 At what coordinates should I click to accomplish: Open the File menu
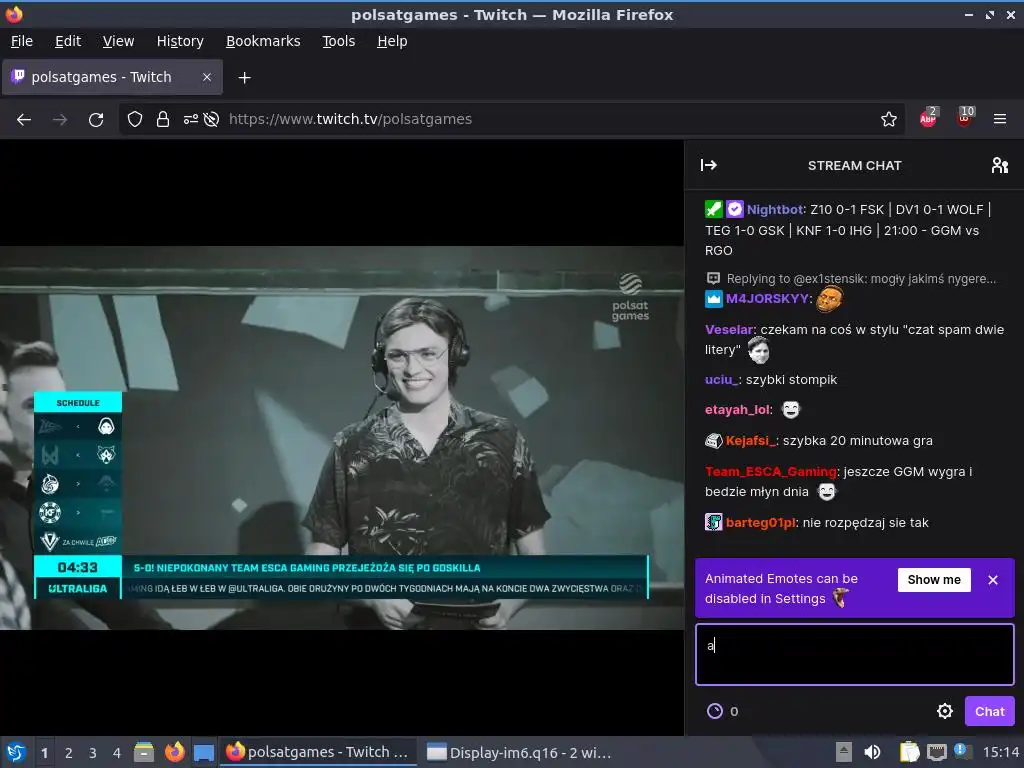tap(22, 41)
